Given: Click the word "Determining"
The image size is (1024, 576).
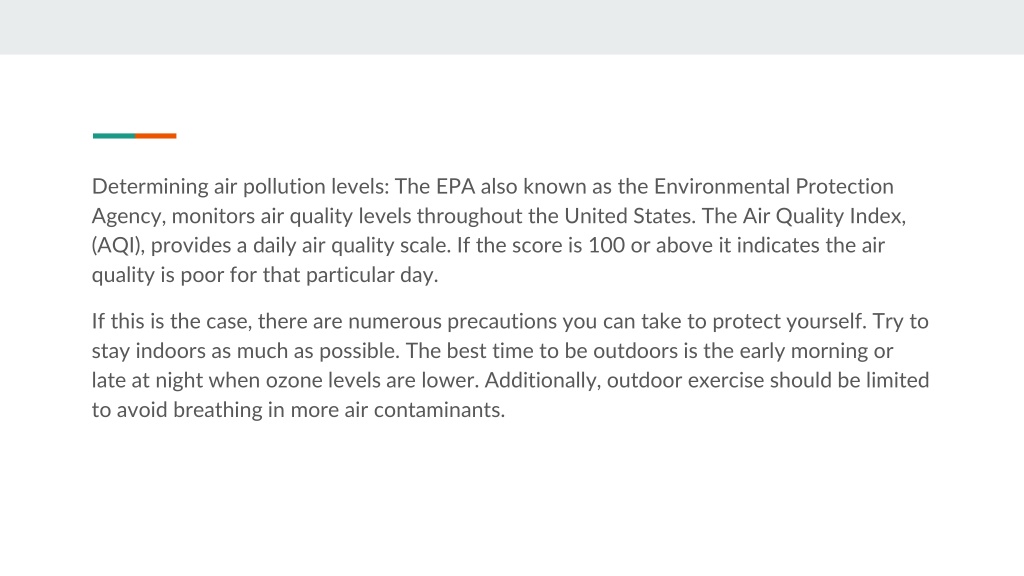Looking at the screenshot, I should (150, 187).
